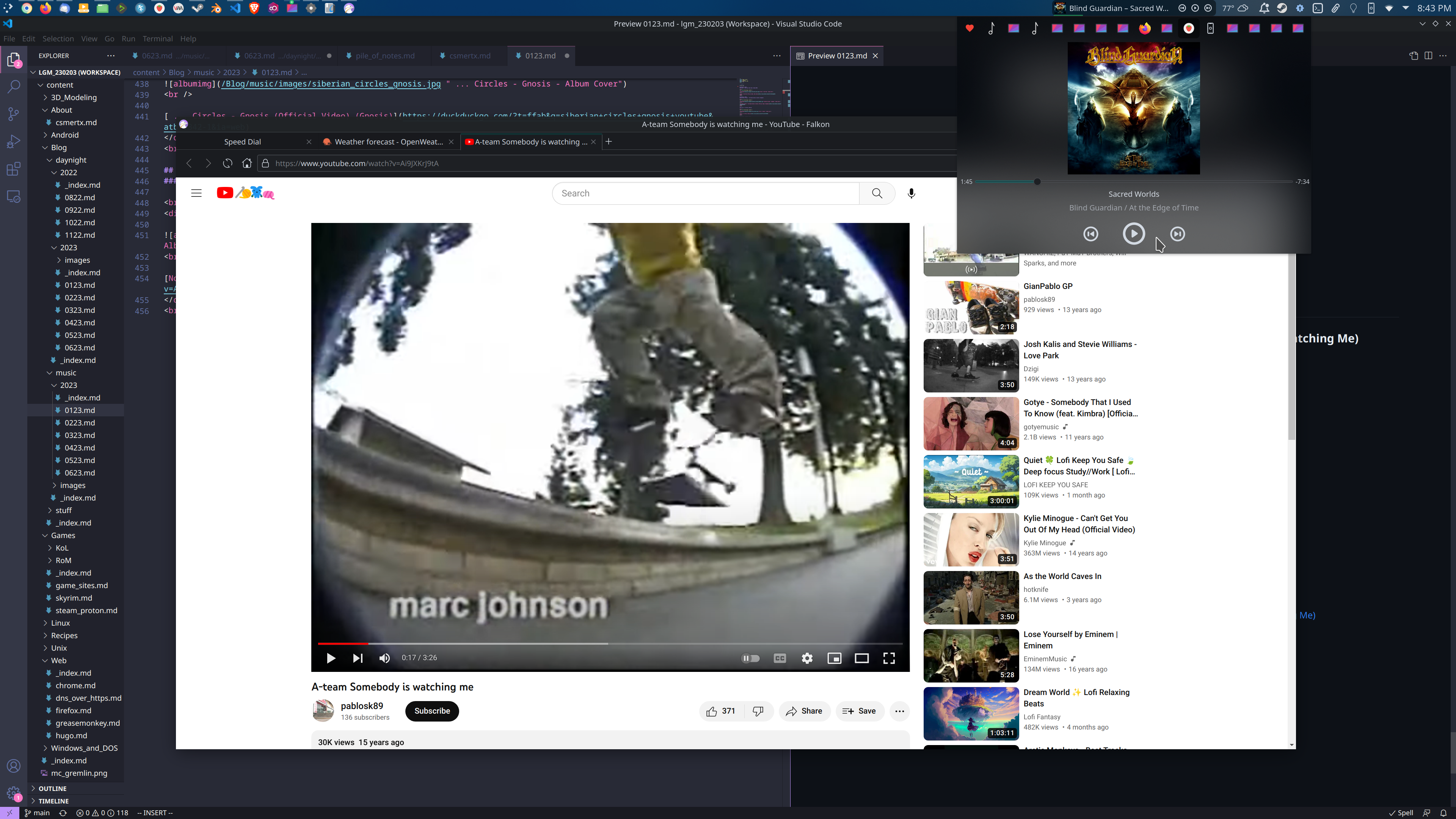Split the VS Code editor layout

pos(1428,55)
